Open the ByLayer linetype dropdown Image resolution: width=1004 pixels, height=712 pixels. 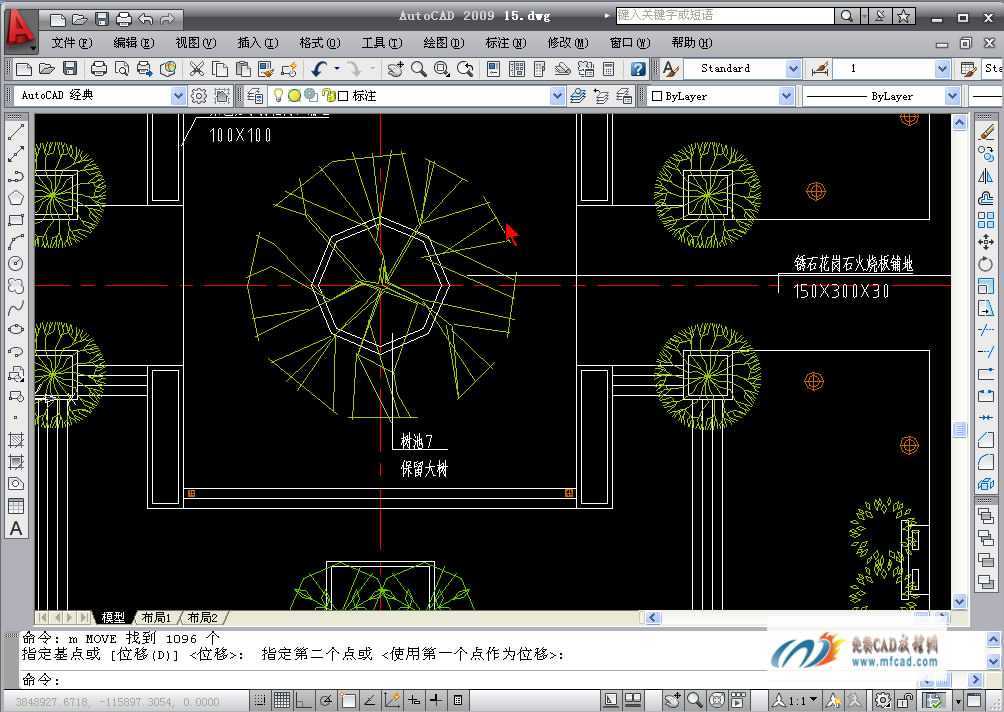tap(952, 96)
